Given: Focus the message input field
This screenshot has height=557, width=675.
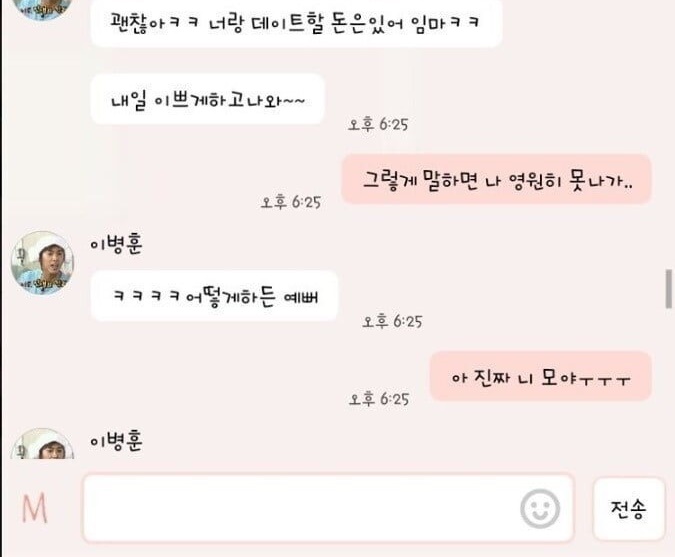Looking at the screenshot, I should [x=328, y=508].
